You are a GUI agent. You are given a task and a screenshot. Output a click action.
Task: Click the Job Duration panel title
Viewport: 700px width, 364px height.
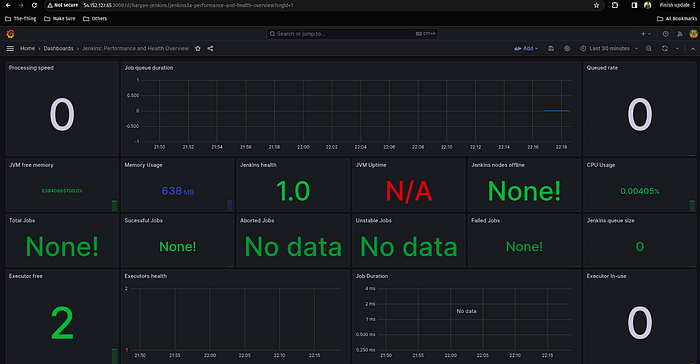(372, 276)
